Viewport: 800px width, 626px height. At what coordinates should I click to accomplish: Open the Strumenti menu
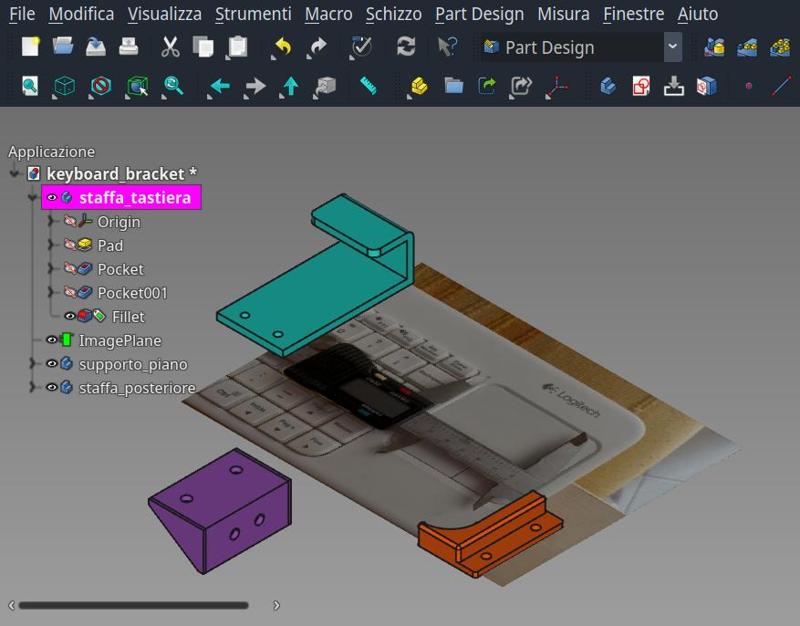coord(253,14)
